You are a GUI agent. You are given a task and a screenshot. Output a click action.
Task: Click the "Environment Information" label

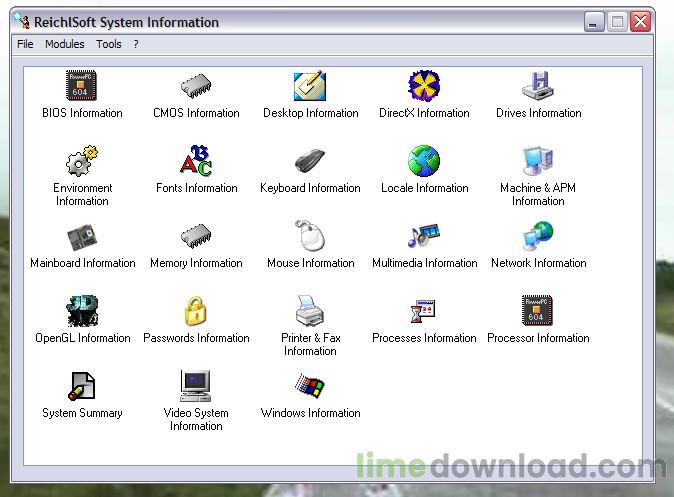(x=82, y=194)
